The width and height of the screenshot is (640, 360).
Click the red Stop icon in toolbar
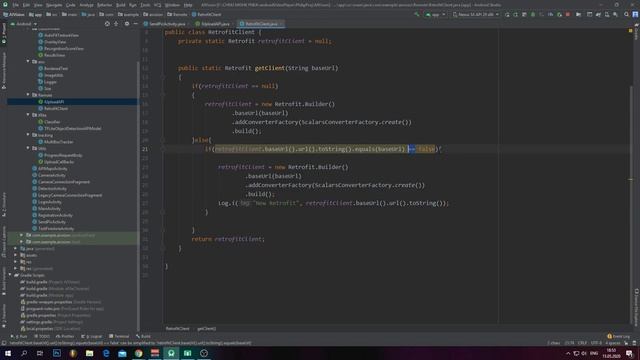[x=568, y=14]
